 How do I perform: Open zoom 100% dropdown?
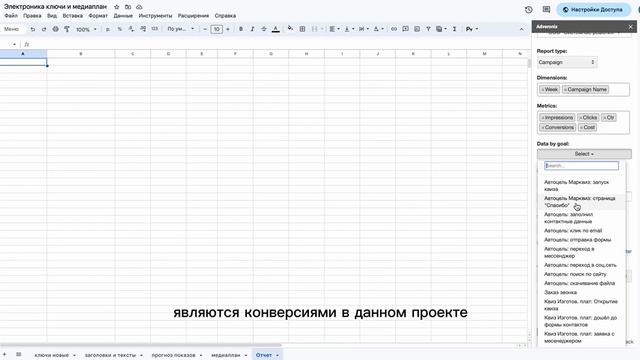[x=87, y=29]
